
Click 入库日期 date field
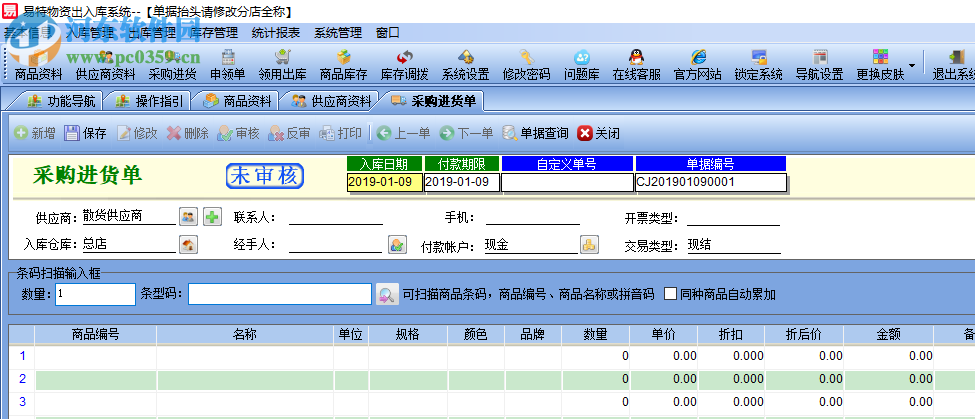coord(384,182)
